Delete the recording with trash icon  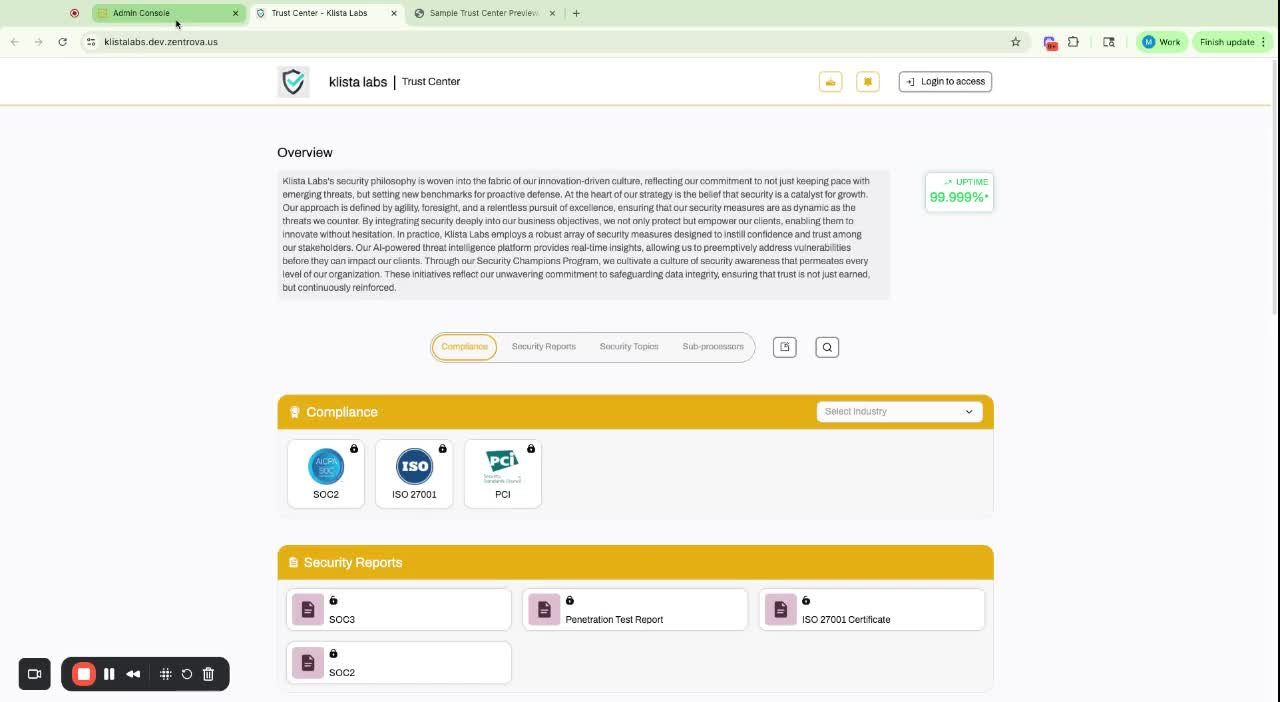(208, 674)
